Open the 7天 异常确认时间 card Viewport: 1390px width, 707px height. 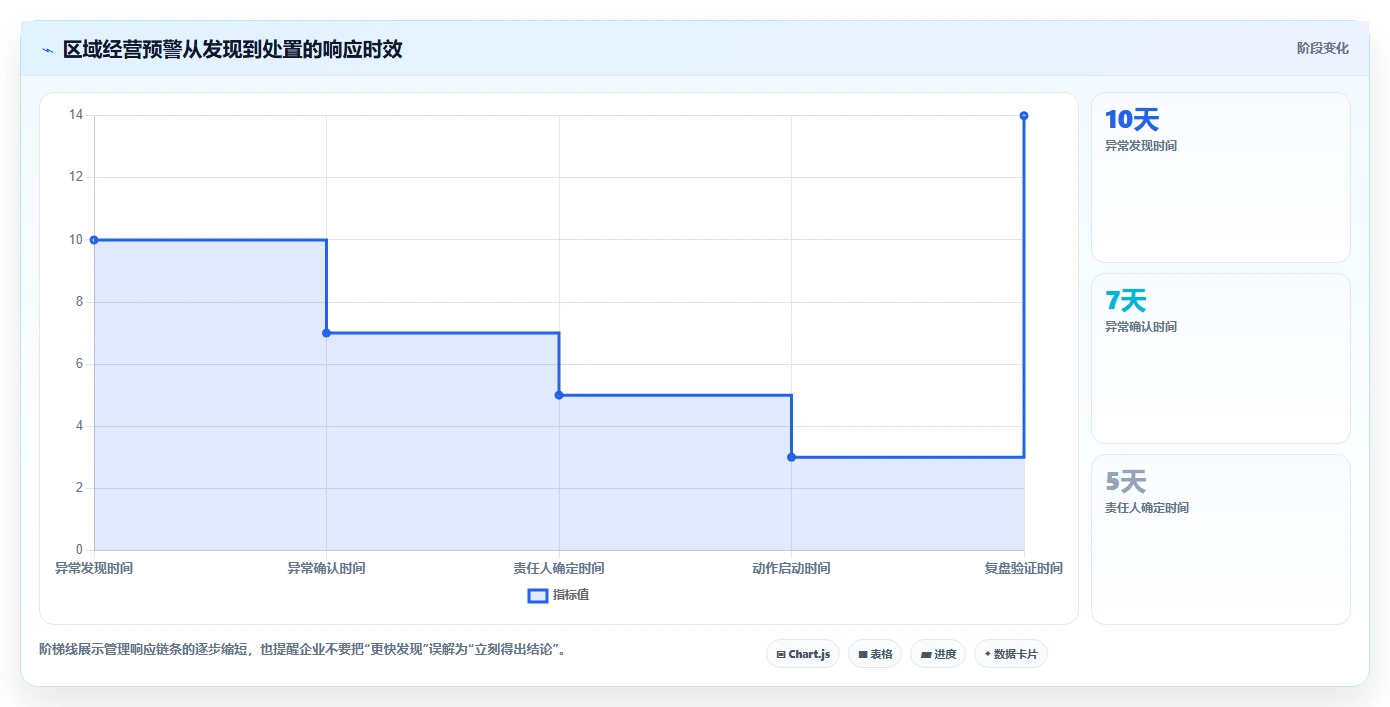tap(1221, 358)
